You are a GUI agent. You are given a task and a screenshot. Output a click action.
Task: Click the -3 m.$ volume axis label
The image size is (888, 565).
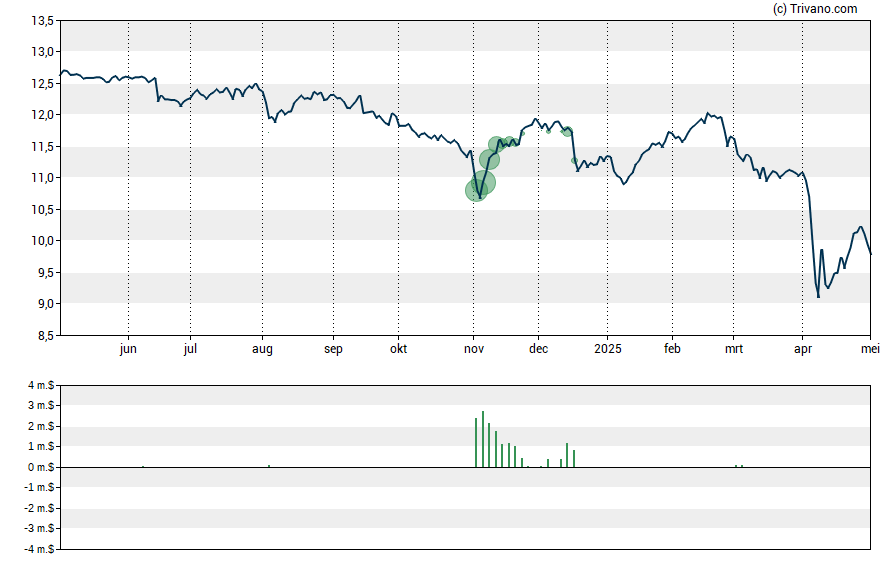click(x=40, y=528)
